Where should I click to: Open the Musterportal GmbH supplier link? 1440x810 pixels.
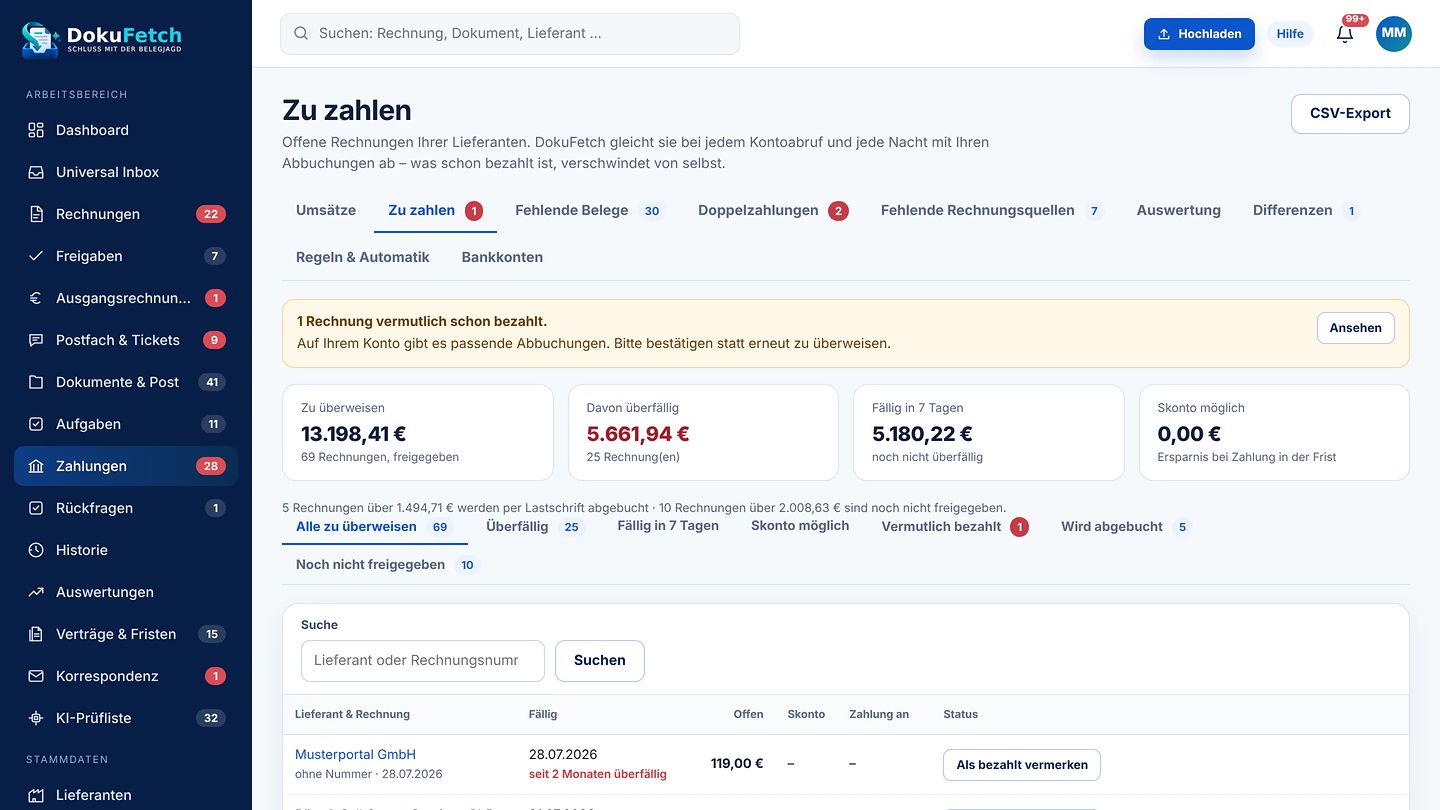coord(355,754)
